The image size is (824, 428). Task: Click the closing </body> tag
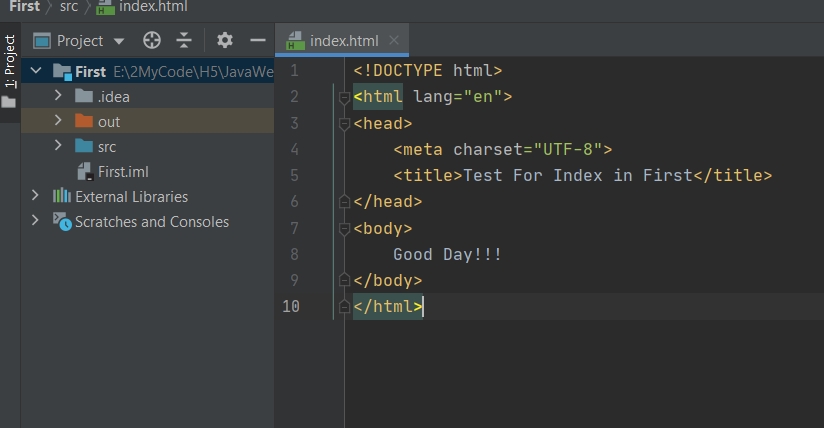(388, 280)
